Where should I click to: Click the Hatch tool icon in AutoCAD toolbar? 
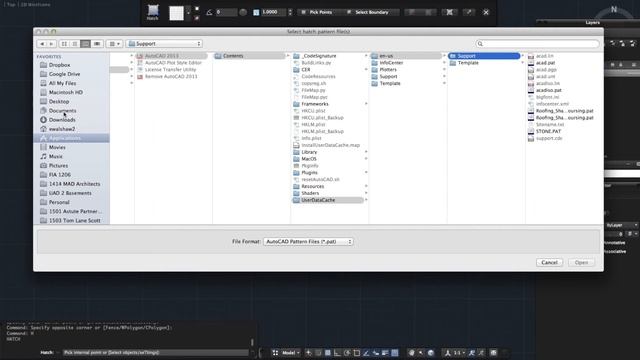coord(153,12)
